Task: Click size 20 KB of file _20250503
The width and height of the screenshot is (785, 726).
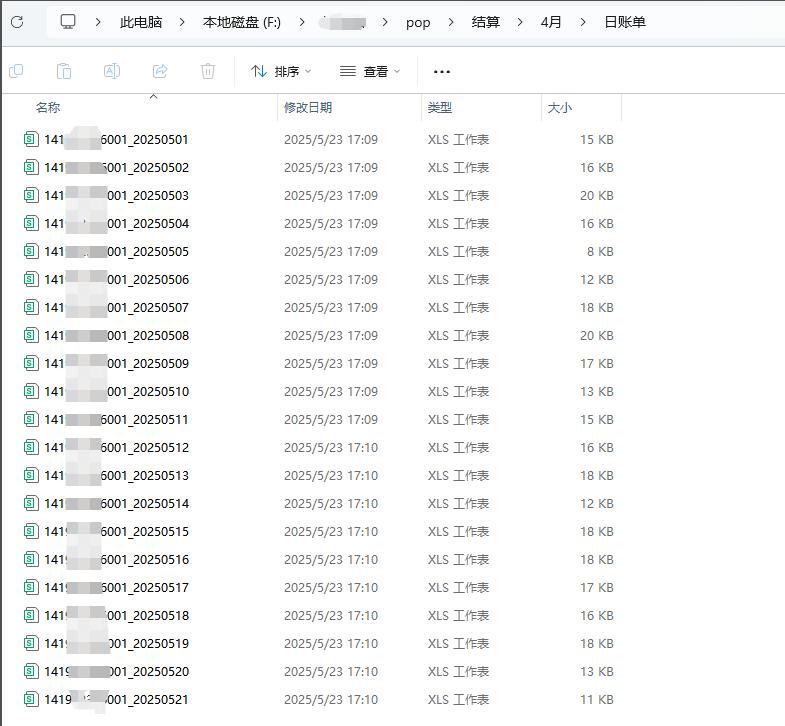Action: coord(597,195)
